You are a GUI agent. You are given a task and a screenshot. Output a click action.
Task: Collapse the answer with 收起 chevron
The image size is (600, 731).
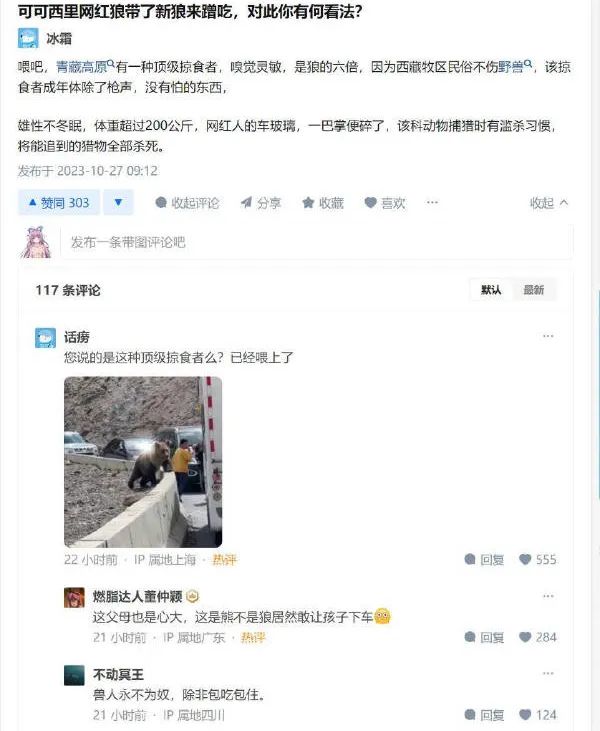tap(549, 203)
